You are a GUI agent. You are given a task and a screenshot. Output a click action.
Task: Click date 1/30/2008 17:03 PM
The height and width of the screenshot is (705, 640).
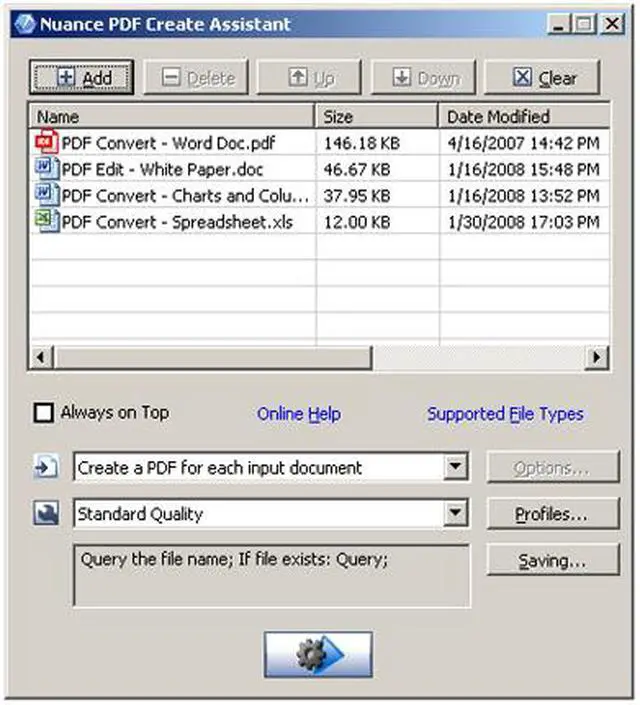(x=524, y=222)
